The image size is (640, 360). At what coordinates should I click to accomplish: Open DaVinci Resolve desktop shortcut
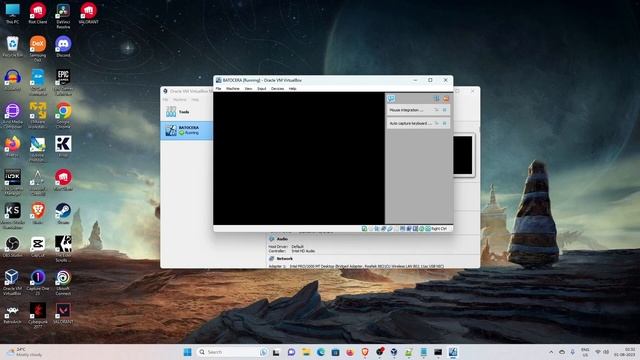pos(63,16)
